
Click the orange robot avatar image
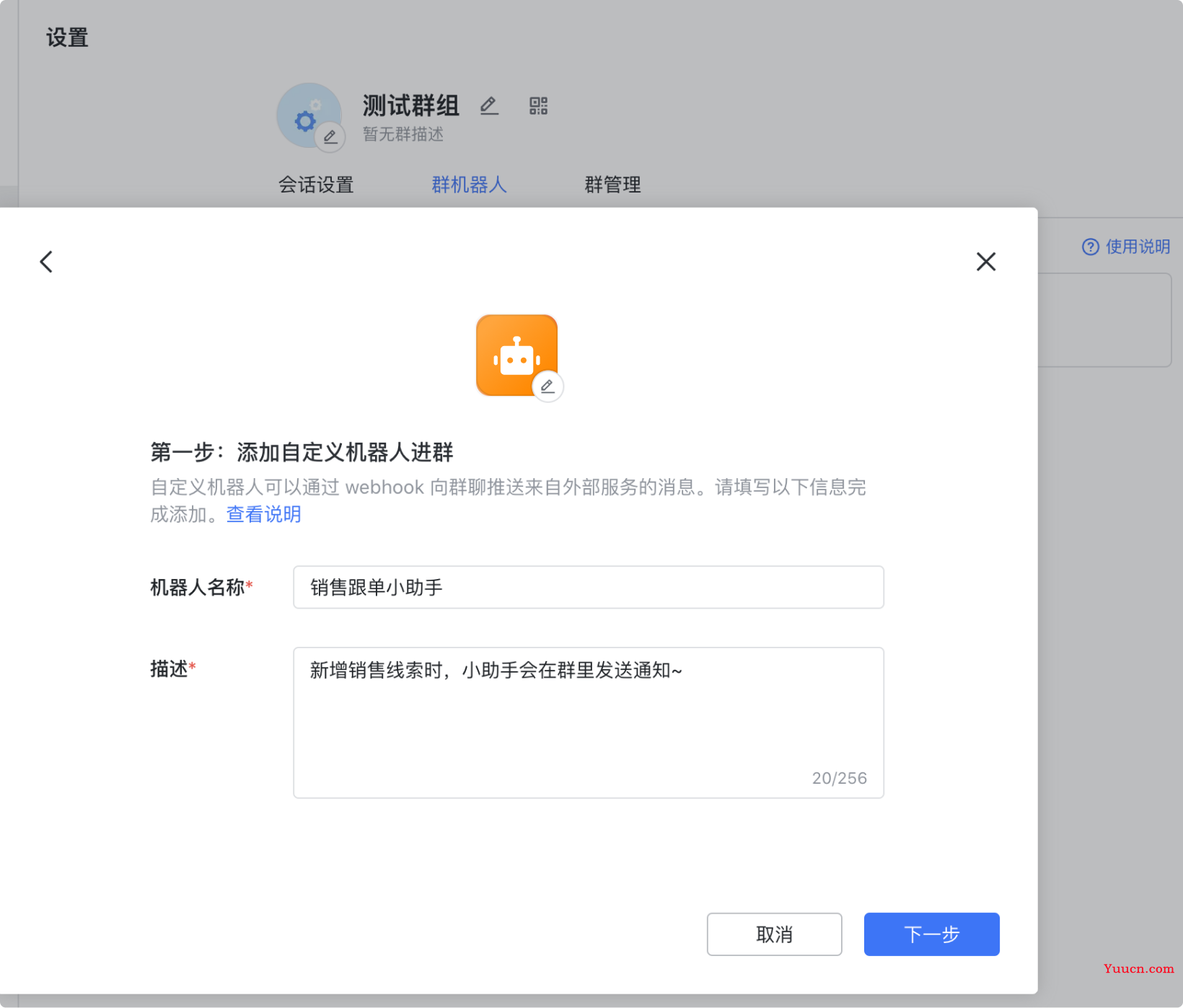tap(514, 352)
